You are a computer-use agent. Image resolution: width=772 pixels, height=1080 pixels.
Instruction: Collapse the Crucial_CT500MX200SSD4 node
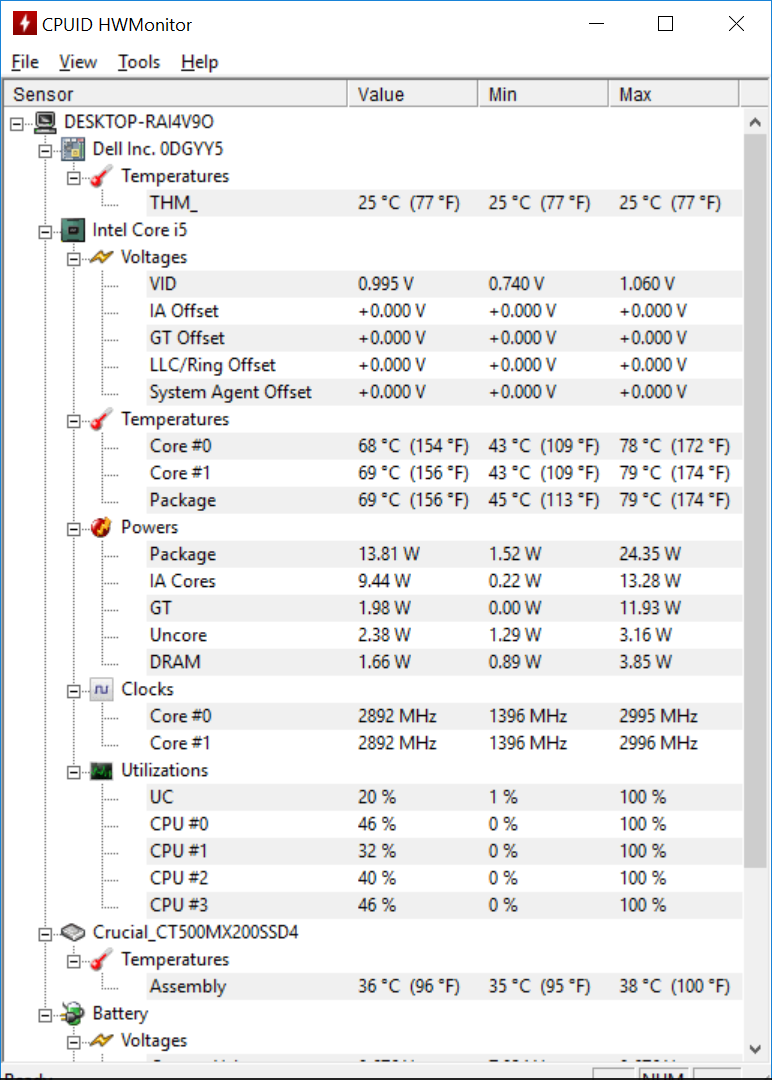45,935
